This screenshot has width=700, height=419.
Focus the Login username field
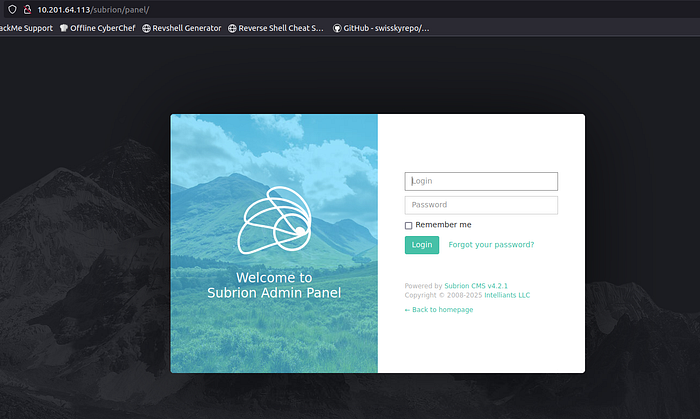click(481, 181)
